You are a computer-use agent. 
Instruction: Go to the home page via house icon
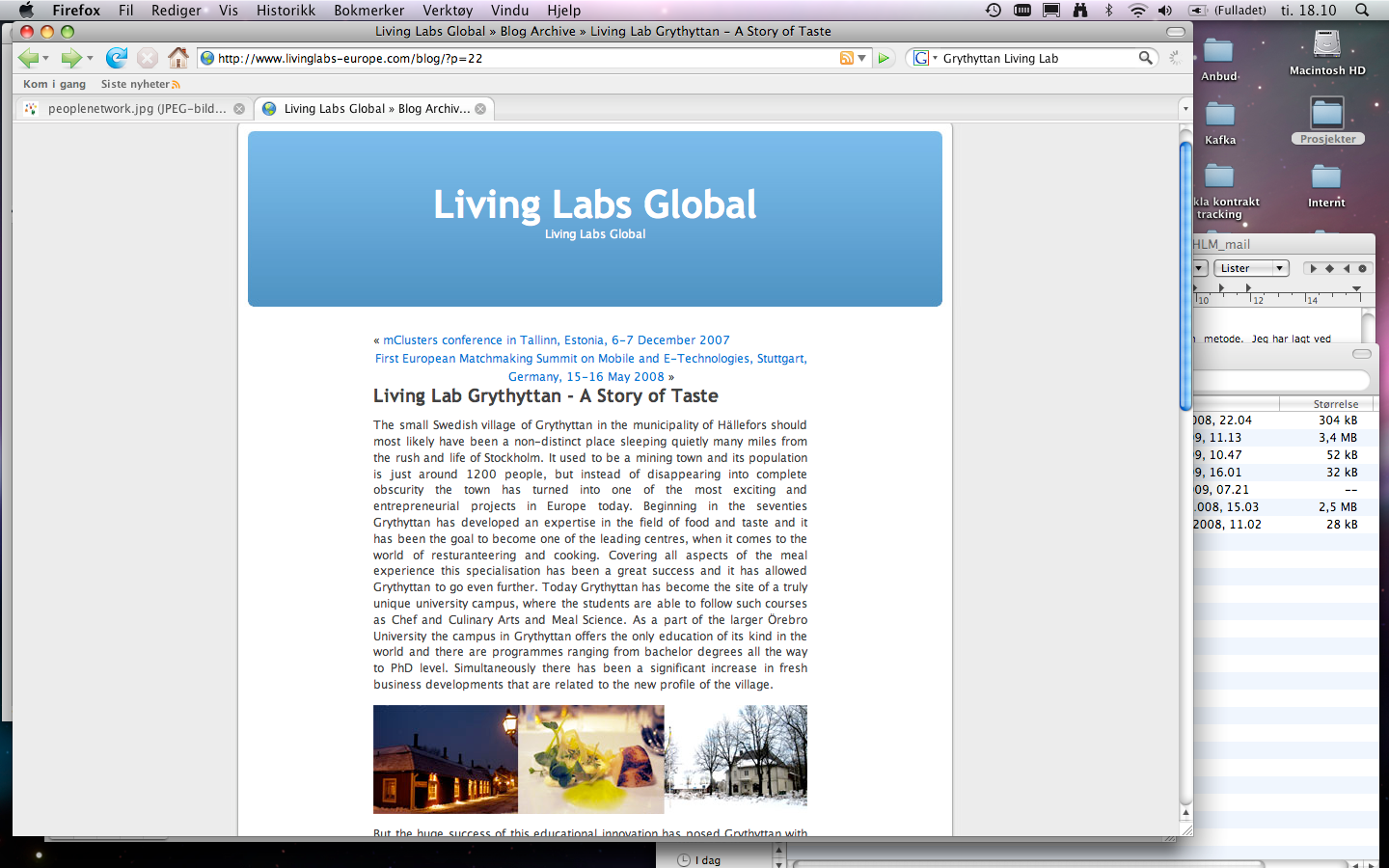pos(178,58)
